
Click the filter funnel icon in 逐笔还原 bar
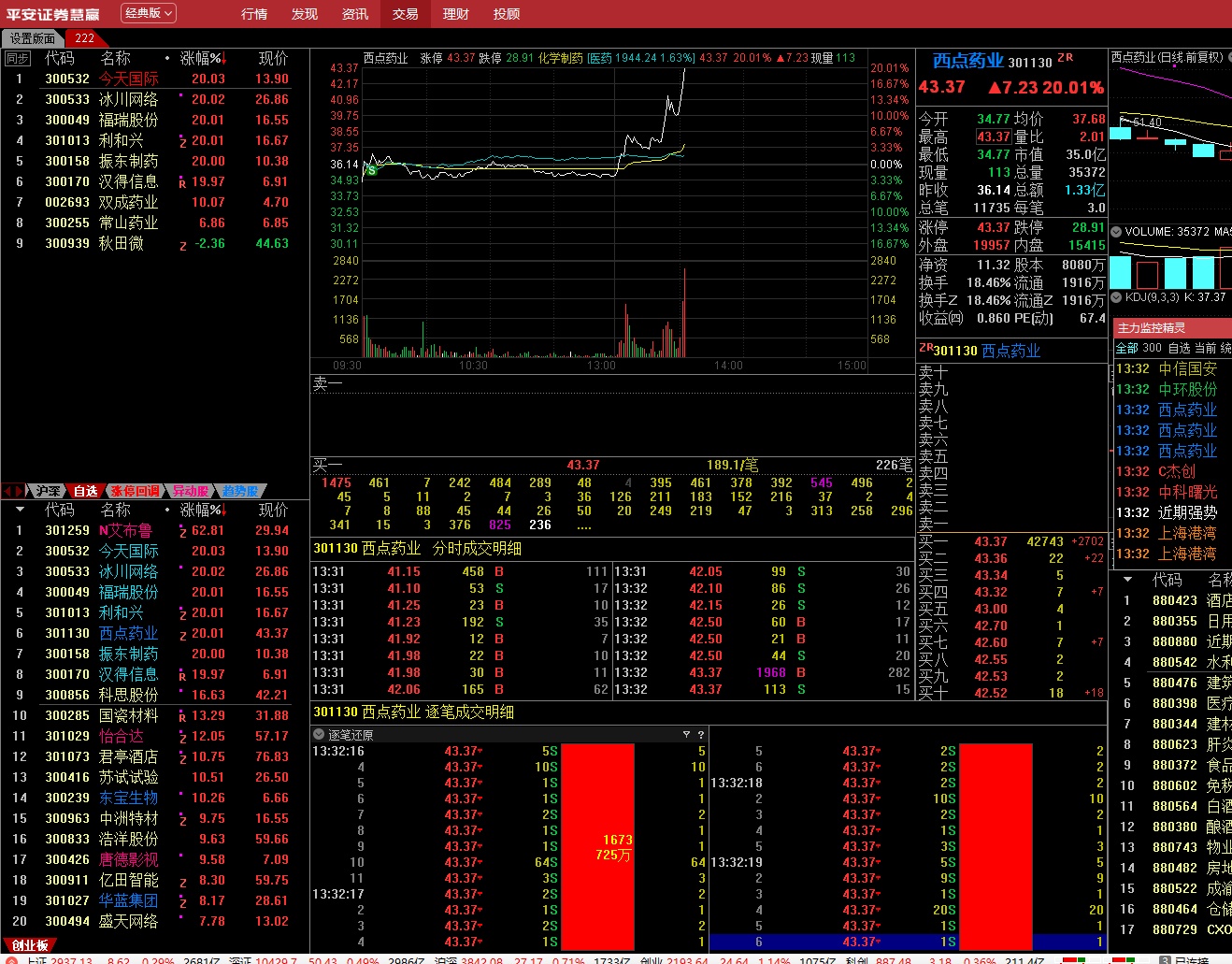pos(686,735)
